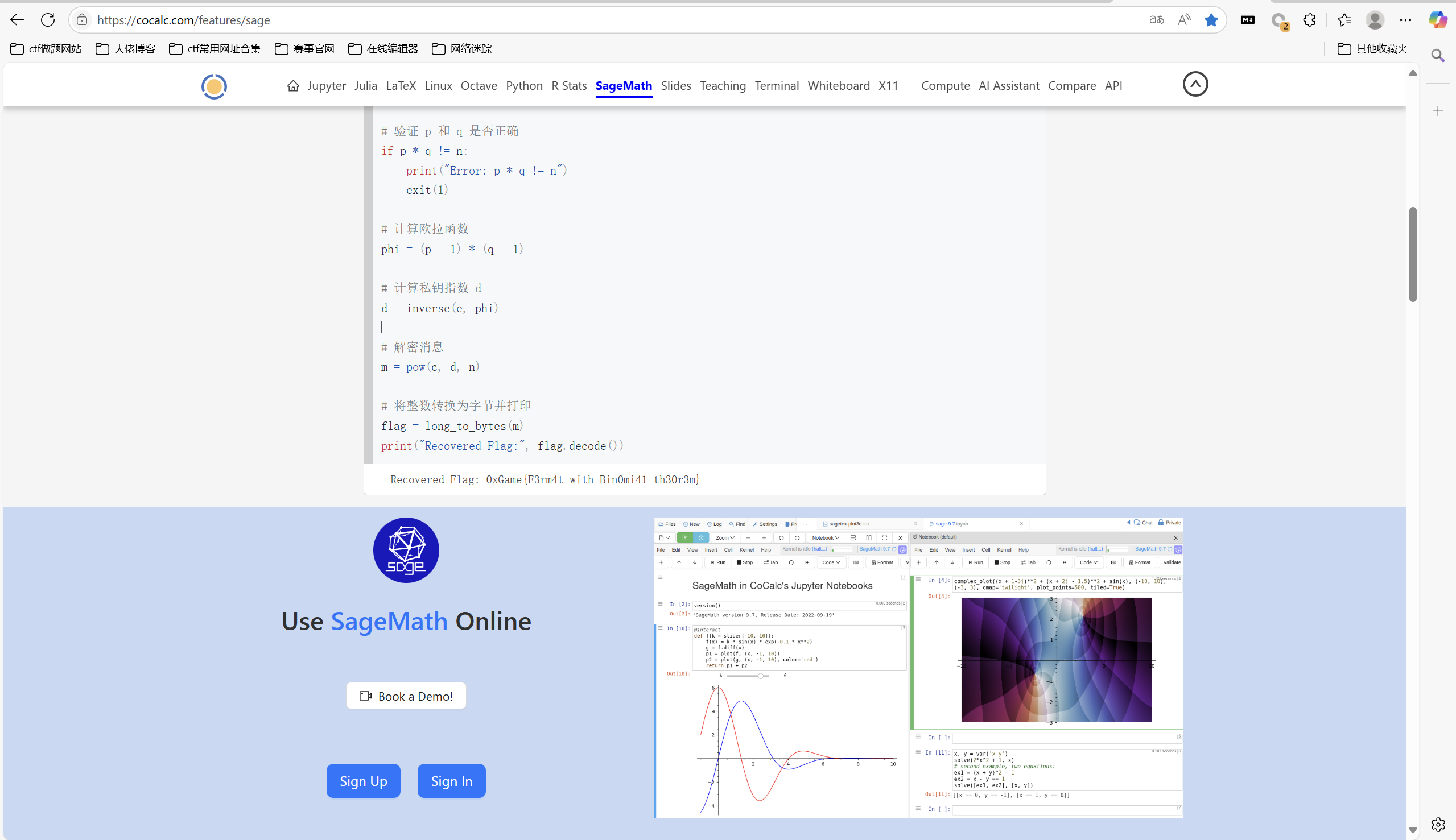Click the code line 'd = inverse(e, phi)'
The image size is (1456, 840).
pos(440,308)
